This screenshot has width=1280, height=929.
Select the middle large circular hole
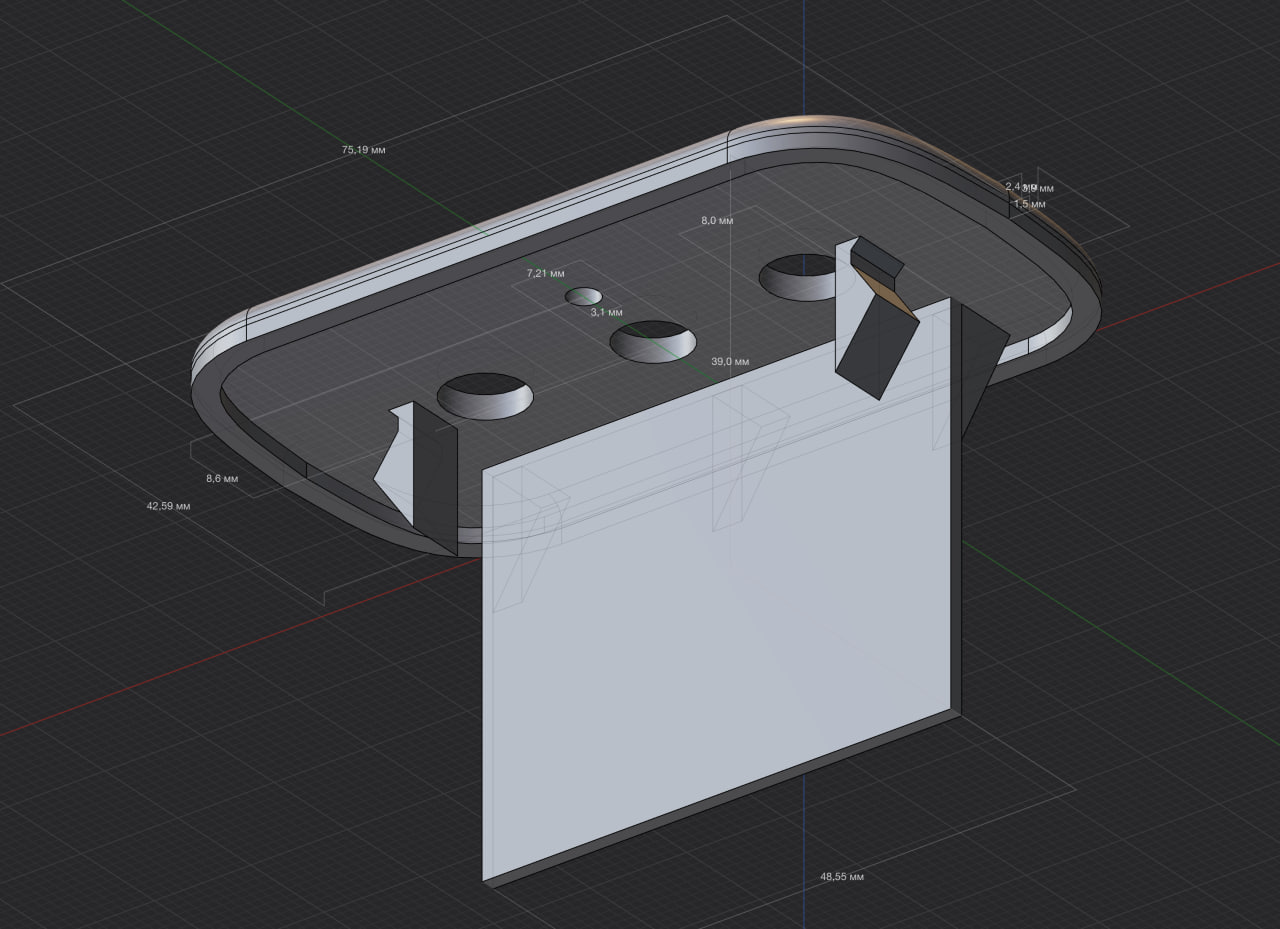[x=653, y=342]
